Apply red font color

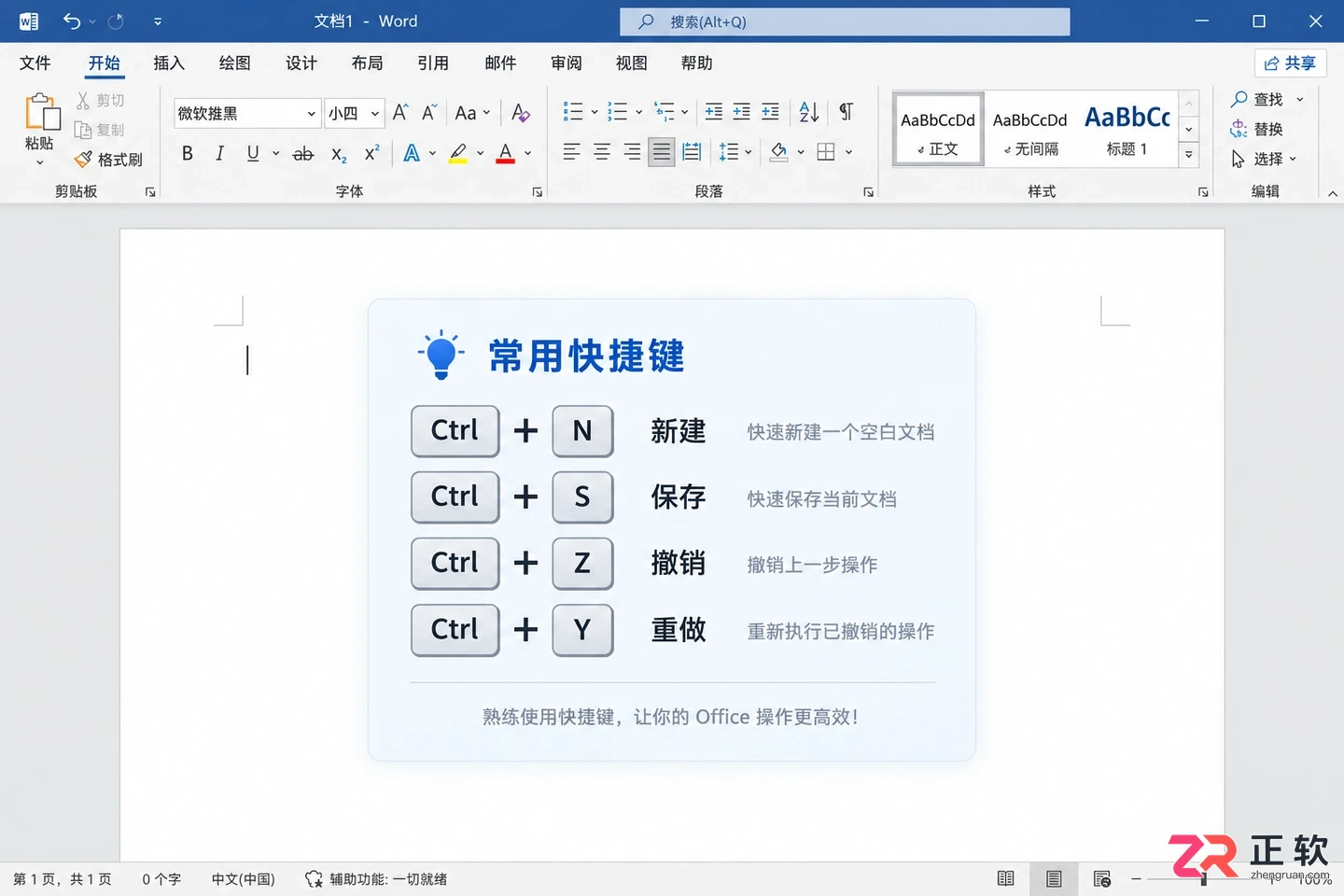point(506,153)
